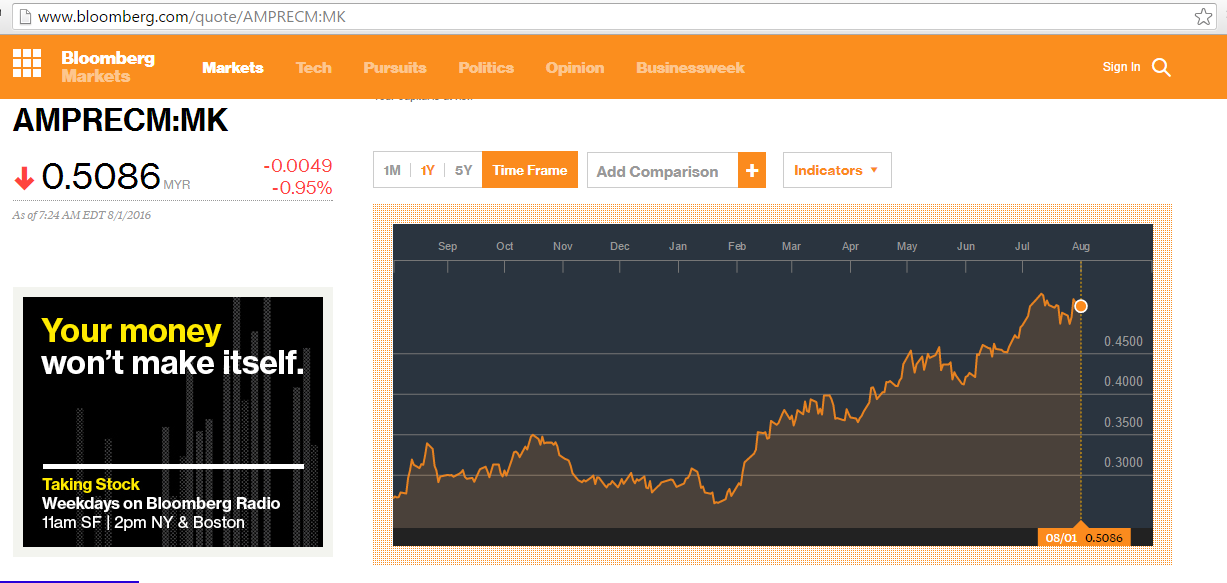Click the Oct month label on chart
The image size is (1227, 583).
pyautogui.click(x=505, y=246)
